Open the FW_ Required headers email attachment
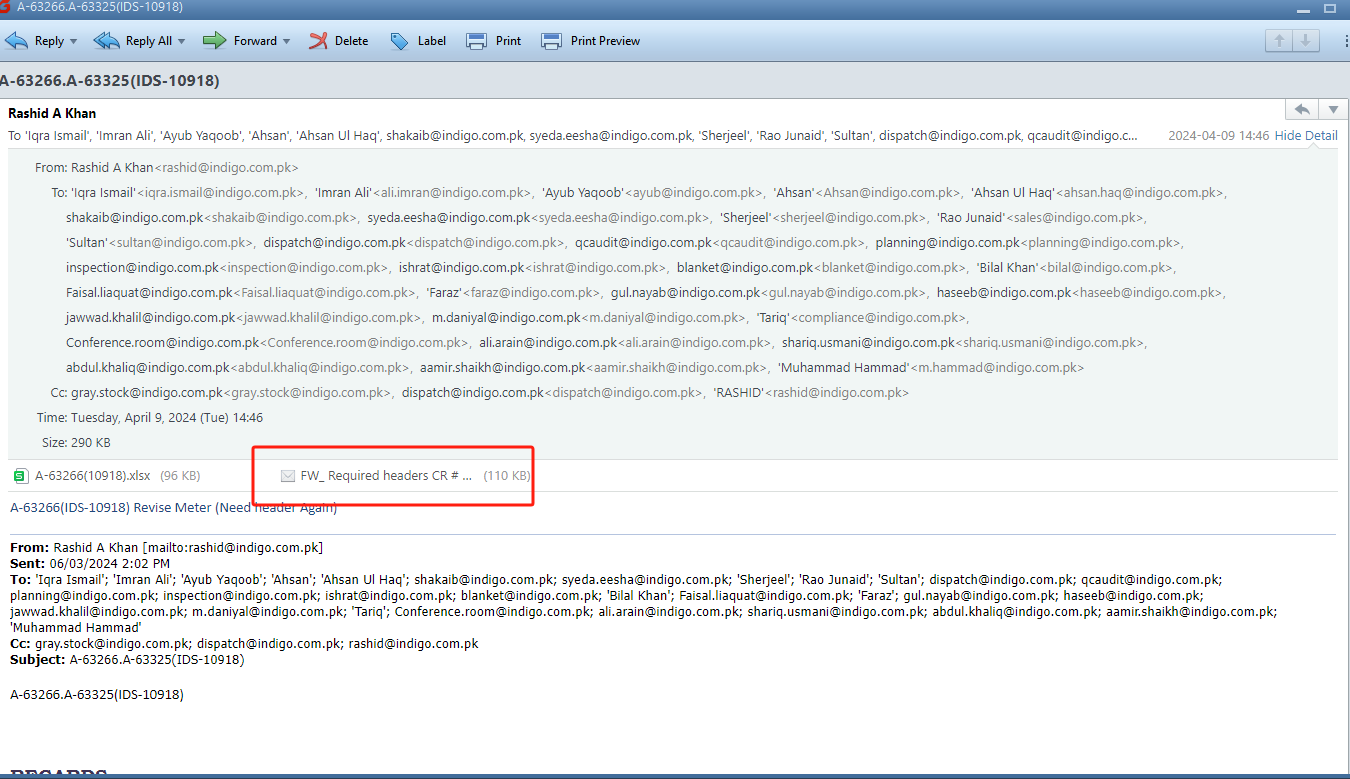Viewport: 1350px width, 779px height. (x=385, y=476)
